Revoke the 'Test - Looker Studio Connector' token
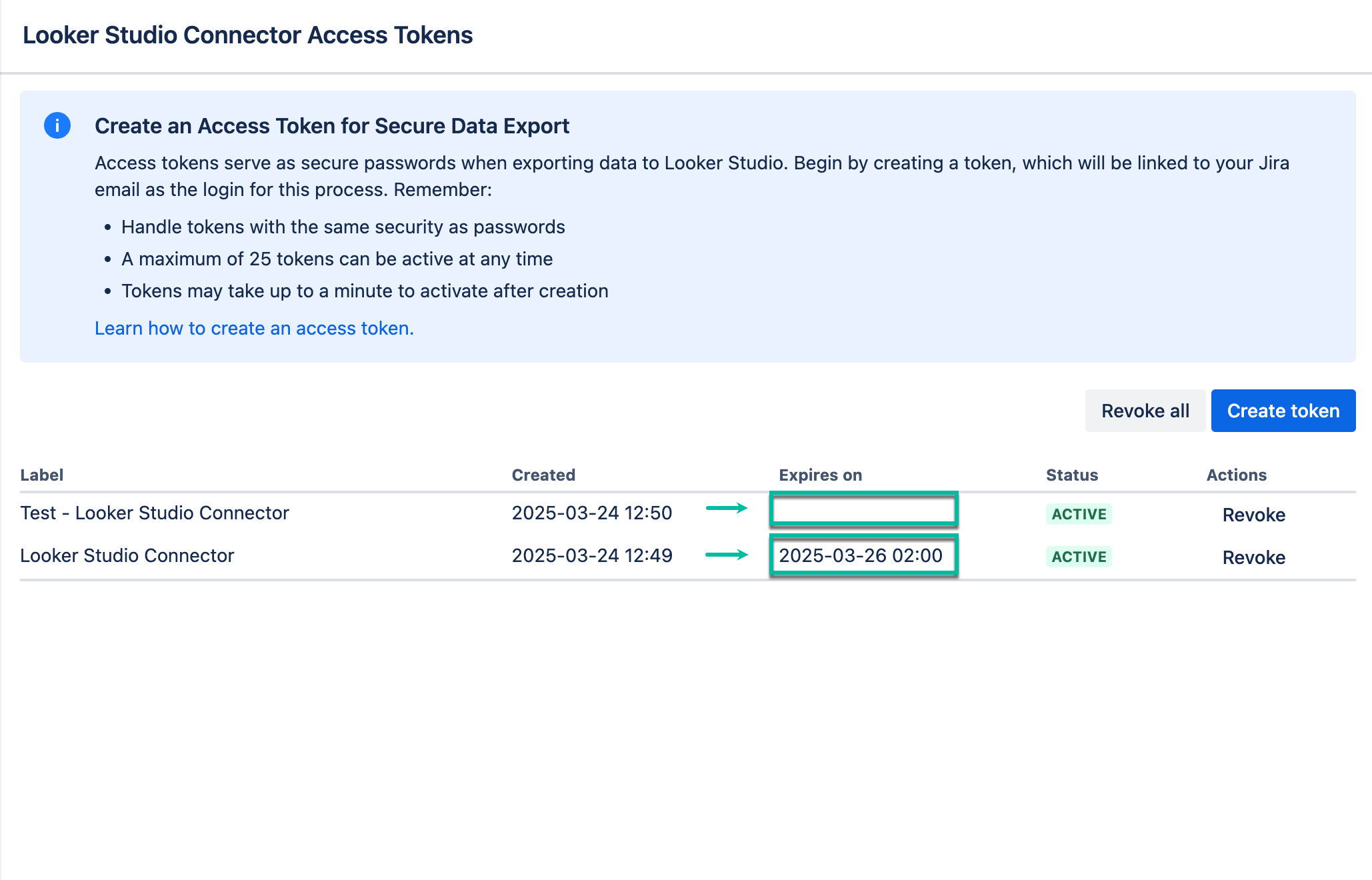The height and width of the screenshot is (880, 1372). click(x=1253, y=514)
